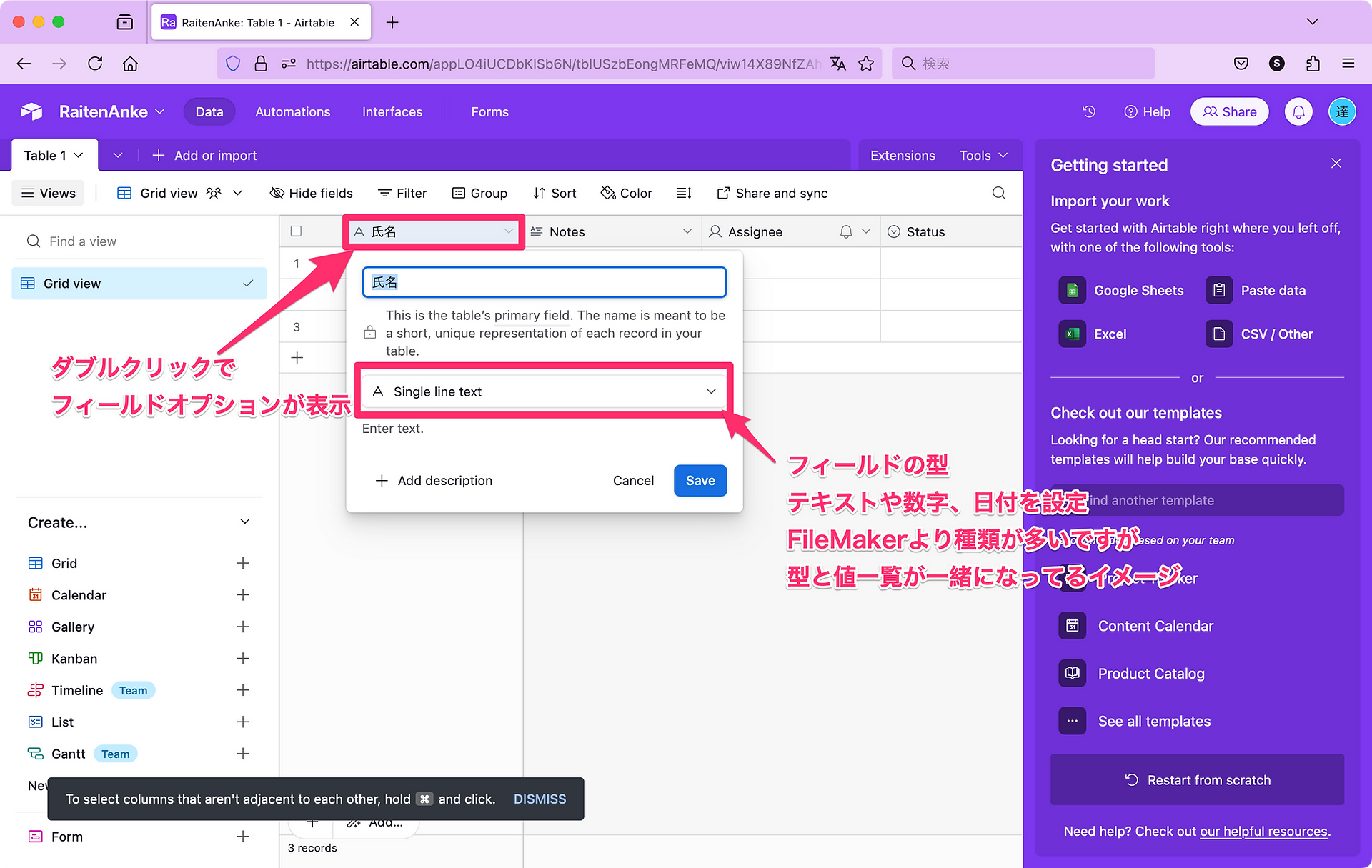
Task: Open the Group menu
Action: point(479,193)
